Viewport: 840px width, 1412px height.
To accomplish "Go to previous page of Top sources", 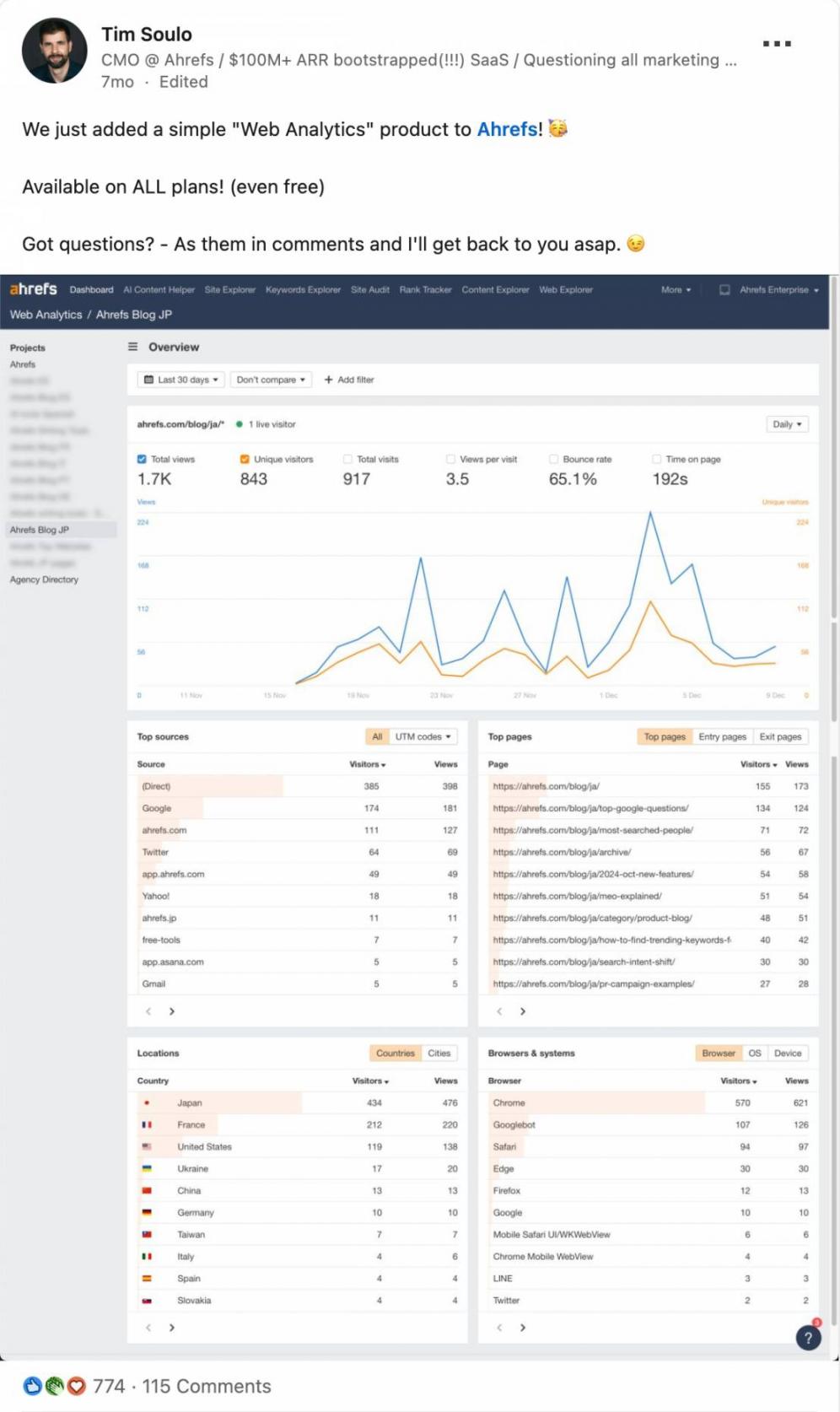I will coord(148,1011).
